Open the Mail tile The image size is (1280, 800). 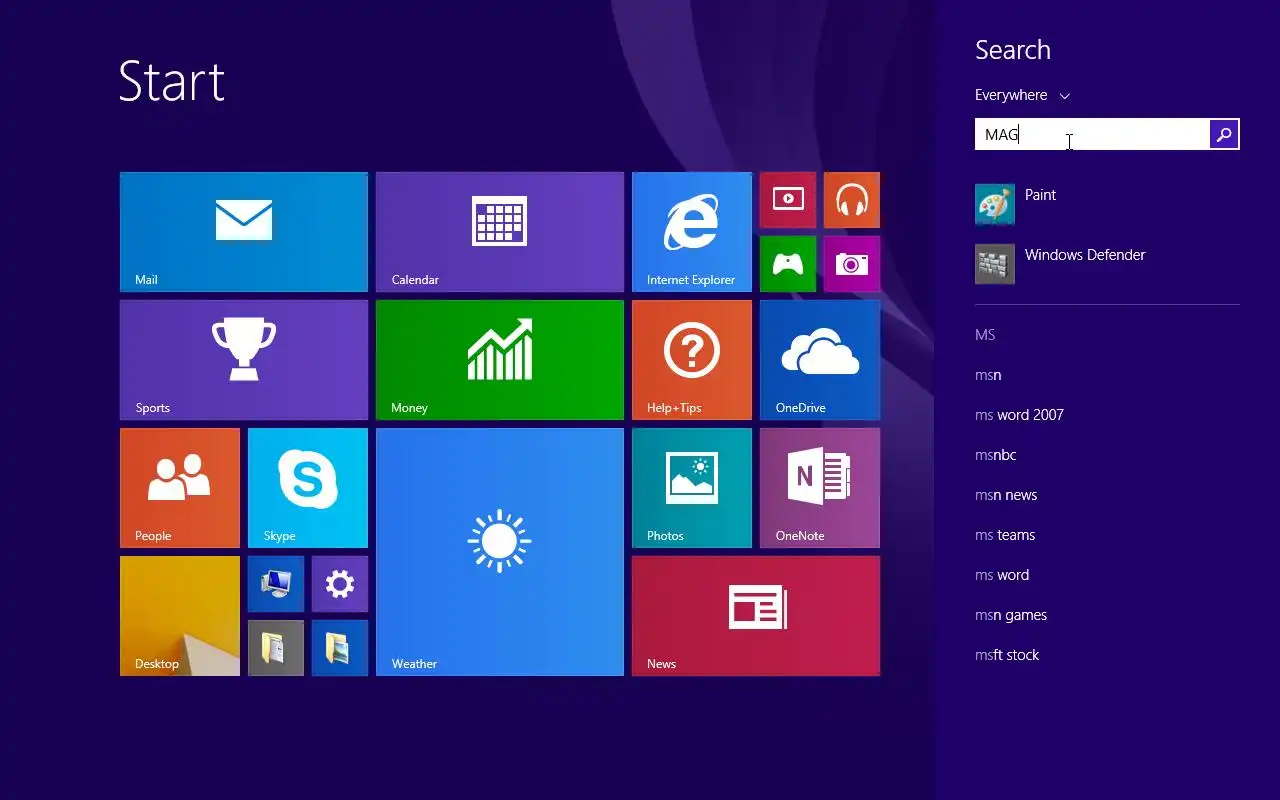[x=244, y=232]
